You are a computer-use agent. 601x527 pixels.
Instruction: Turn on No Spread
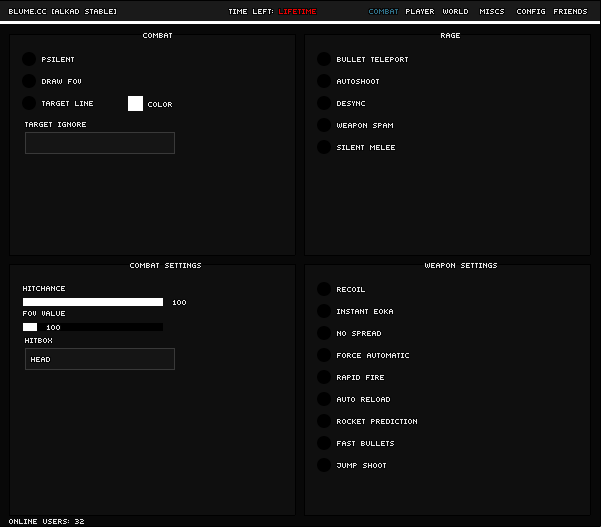coord(324,333)
